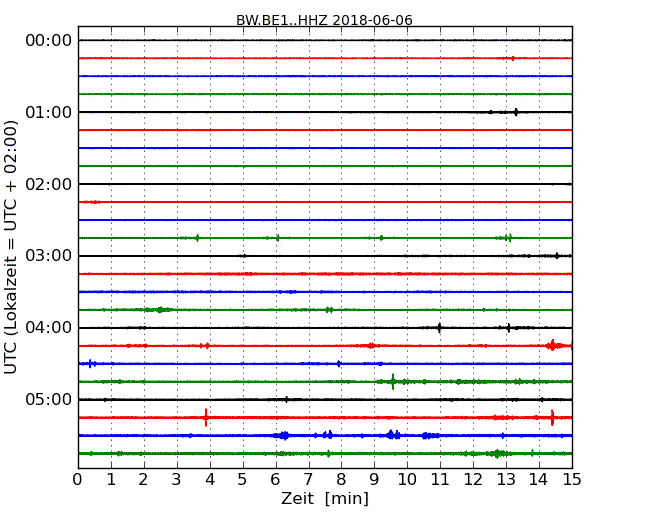Image resolution: width=650 pixels, height=520 pixels.
Task: Select the 02:00 y-axis tick label
Action: (x=49, y=184)
